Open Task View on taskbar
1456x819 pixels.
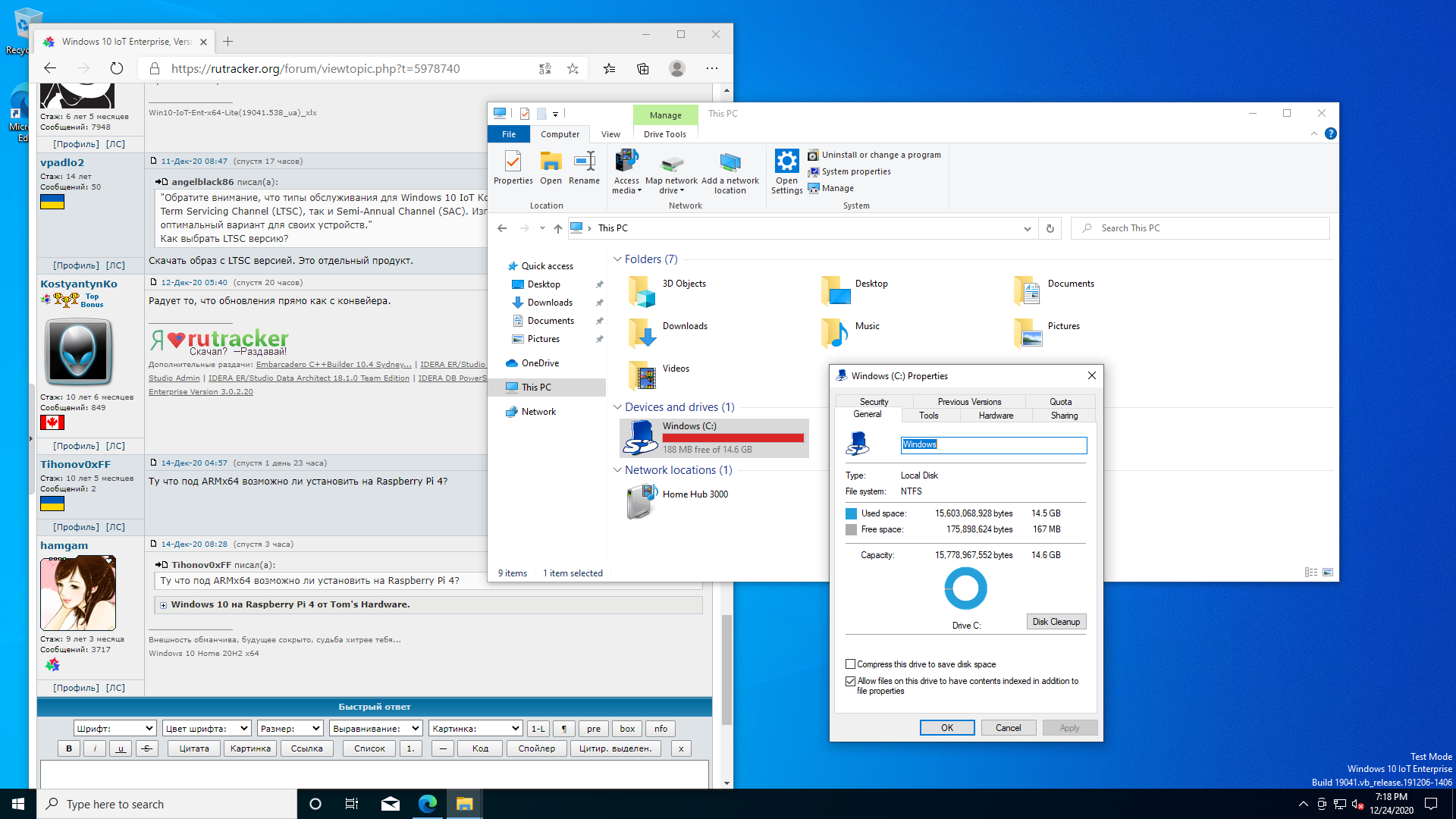(352, 804)
